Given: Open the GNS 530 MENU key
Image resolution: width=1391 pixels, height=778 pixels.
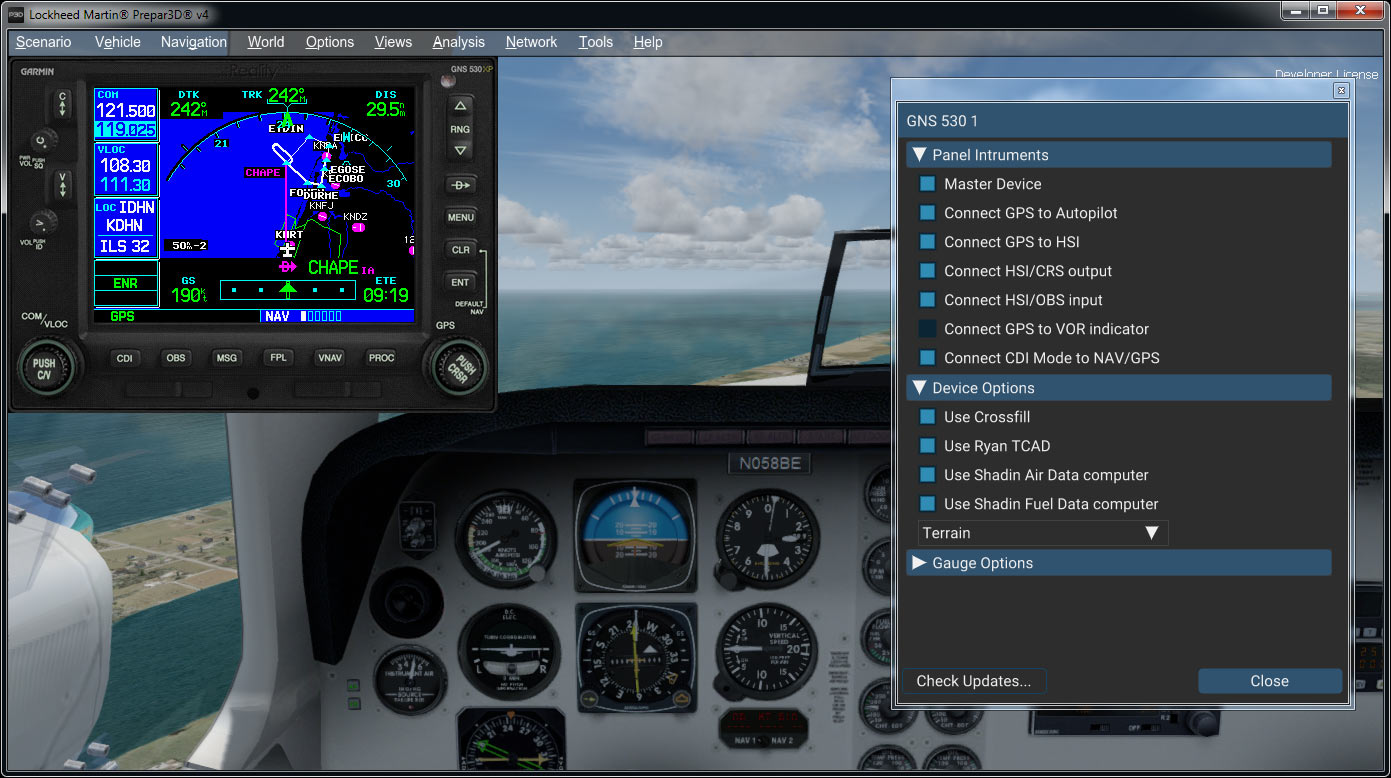Looking at the screenshot, I should (460, 217).
